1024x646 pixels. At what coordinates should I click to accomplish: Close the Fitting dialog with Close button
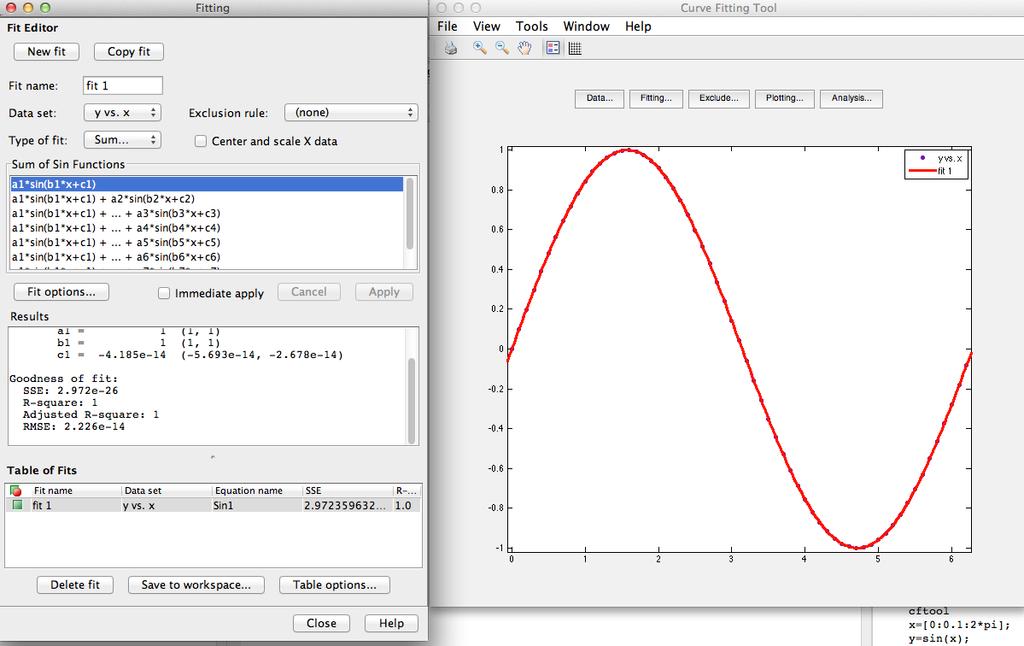(x=321, y=623)
